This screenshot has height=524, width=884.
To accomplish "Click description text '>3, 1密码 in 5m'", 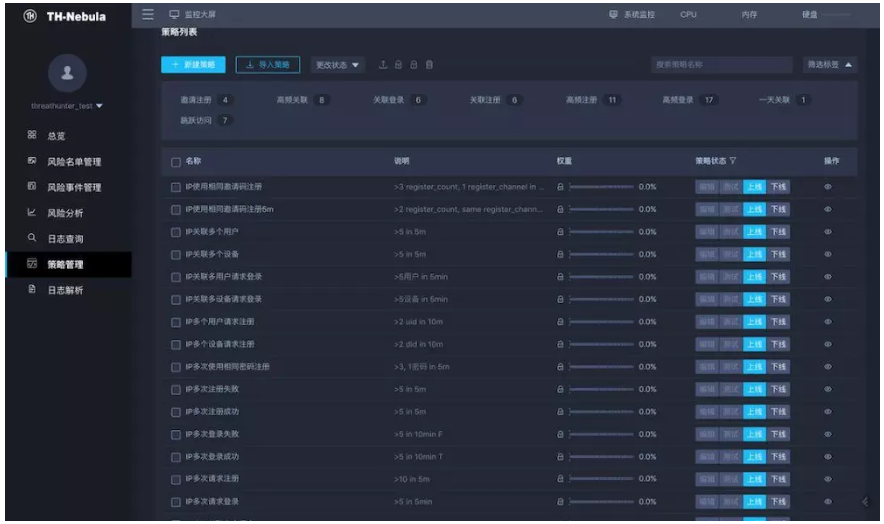I will pyautogui.click(x=422, y=367).
